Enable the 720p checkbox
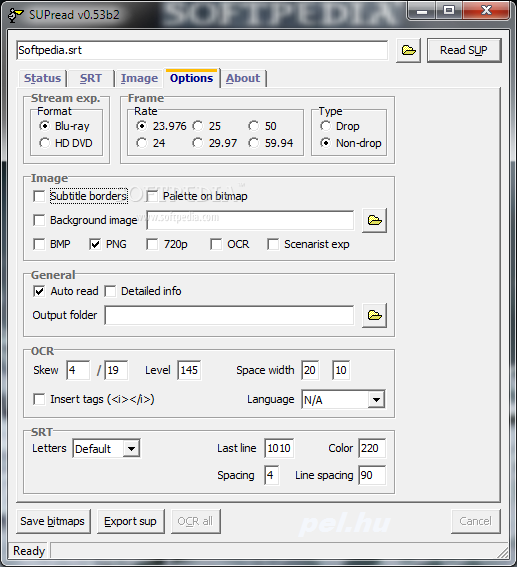Image resolution: width=517 pixels, height=567 pixels. point(152,244)
